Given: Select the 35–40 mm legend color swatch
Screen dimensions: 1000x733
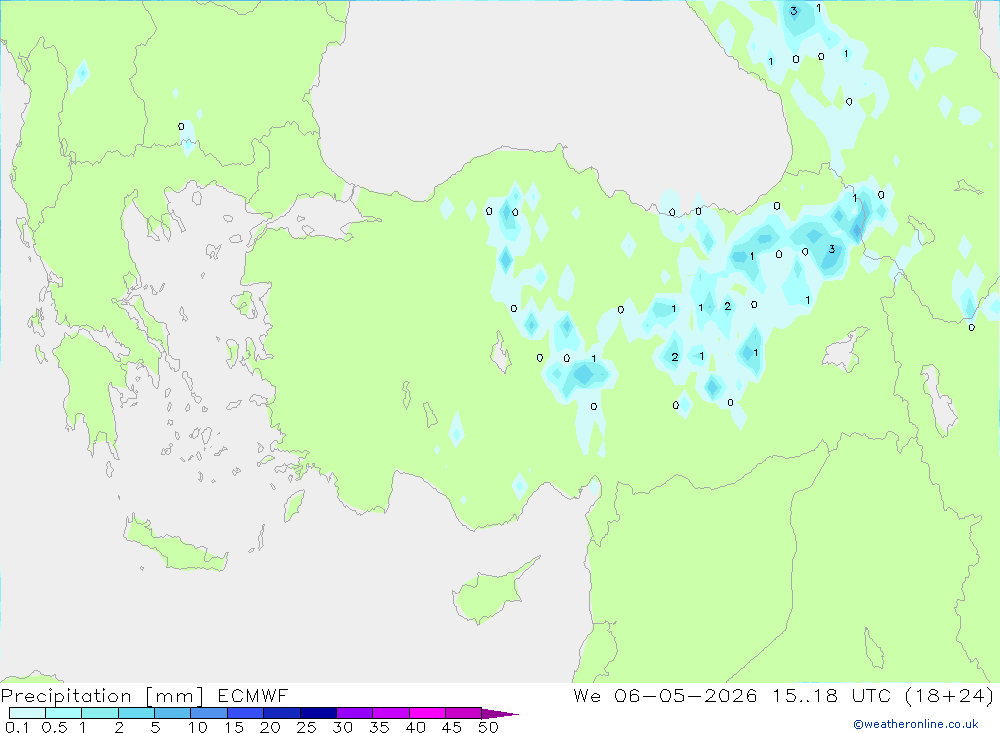Looking at the screenshot, I should click(x=391, y=713).
